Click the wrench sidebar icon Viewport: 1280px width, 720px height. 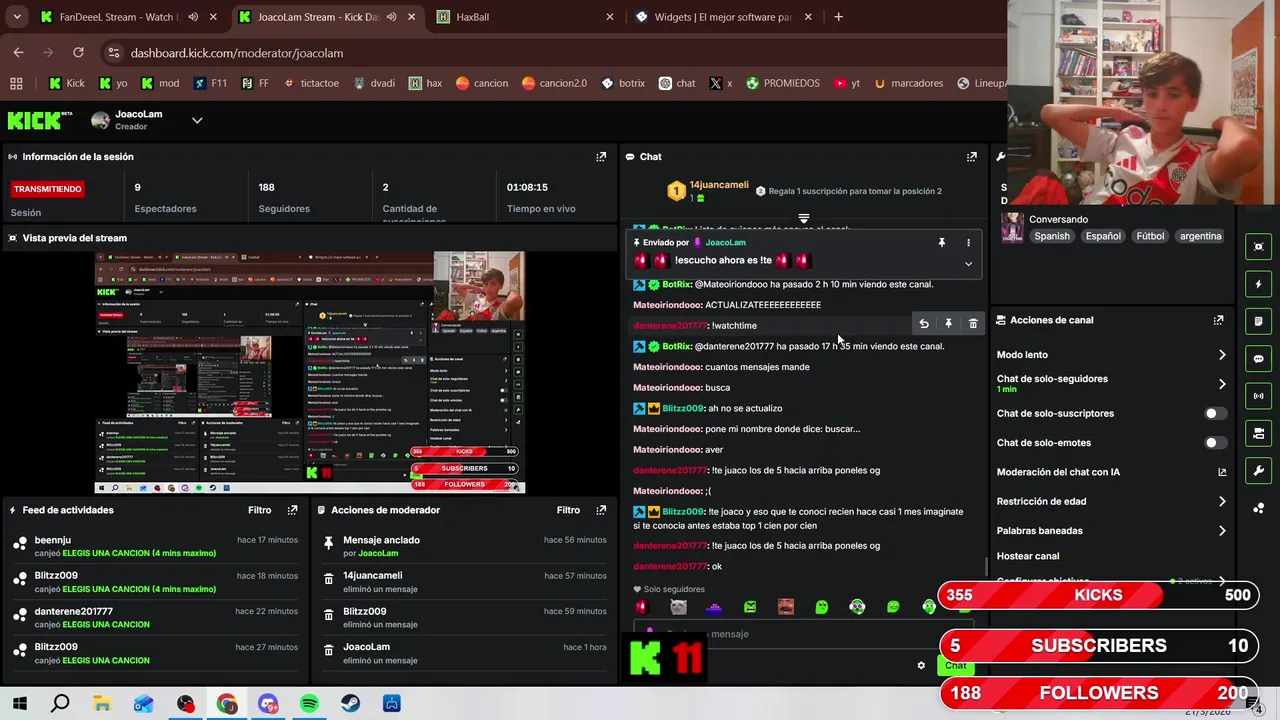click(x=1258, y=471)
